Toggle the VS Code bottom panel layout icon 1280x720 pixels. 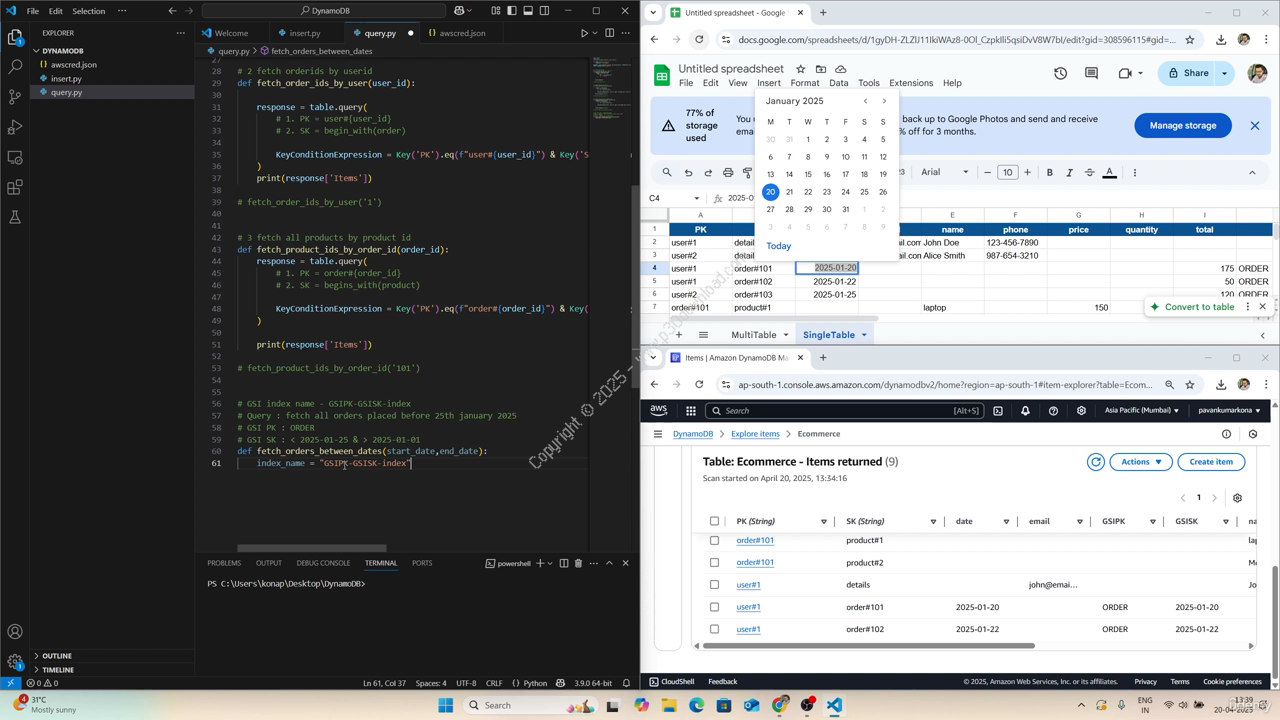(528, 11)
